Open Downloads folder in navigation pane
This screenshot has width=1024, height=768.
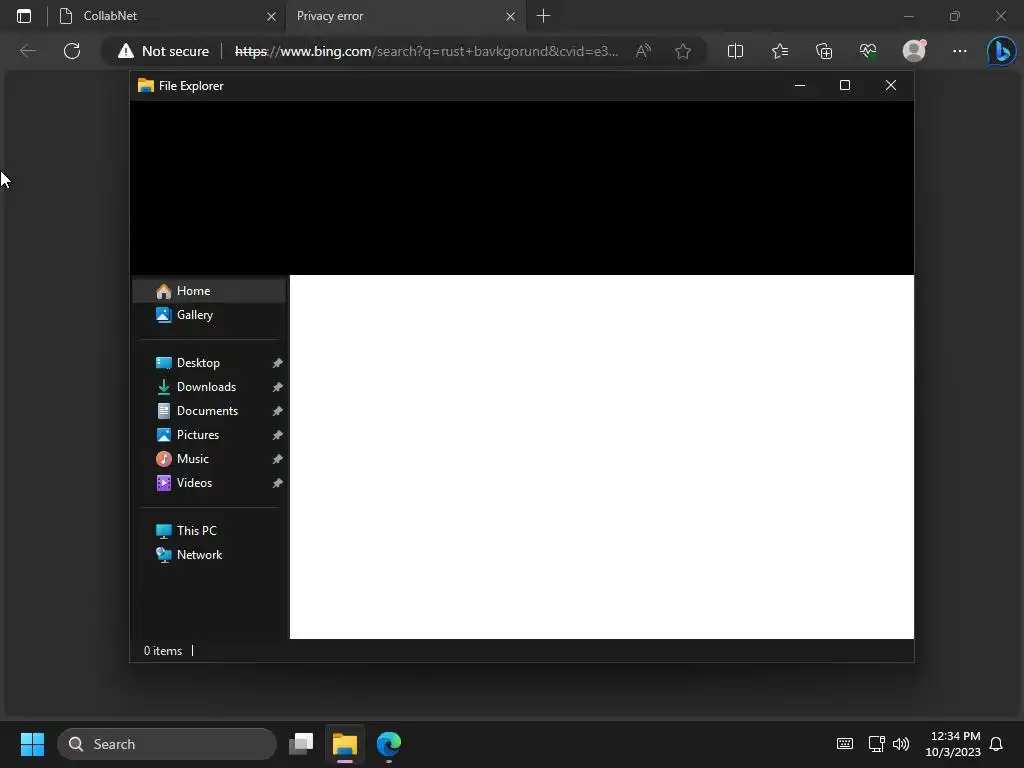click(209, 387)
